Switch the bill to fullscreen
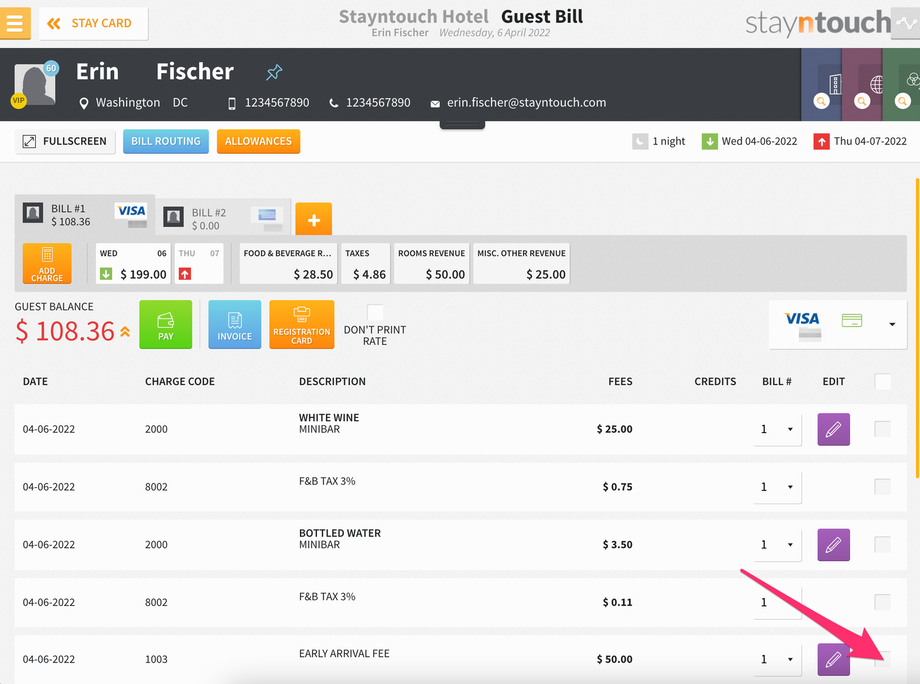The width and height of the screenshot is (920, 684). click(65, 141)
